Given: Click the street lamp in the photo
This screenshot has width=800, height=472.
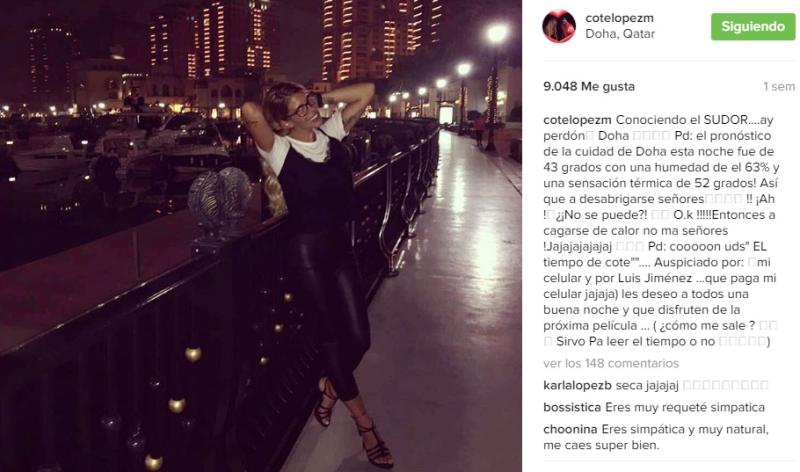Looking at the screenshot, I should pos(495,87).
